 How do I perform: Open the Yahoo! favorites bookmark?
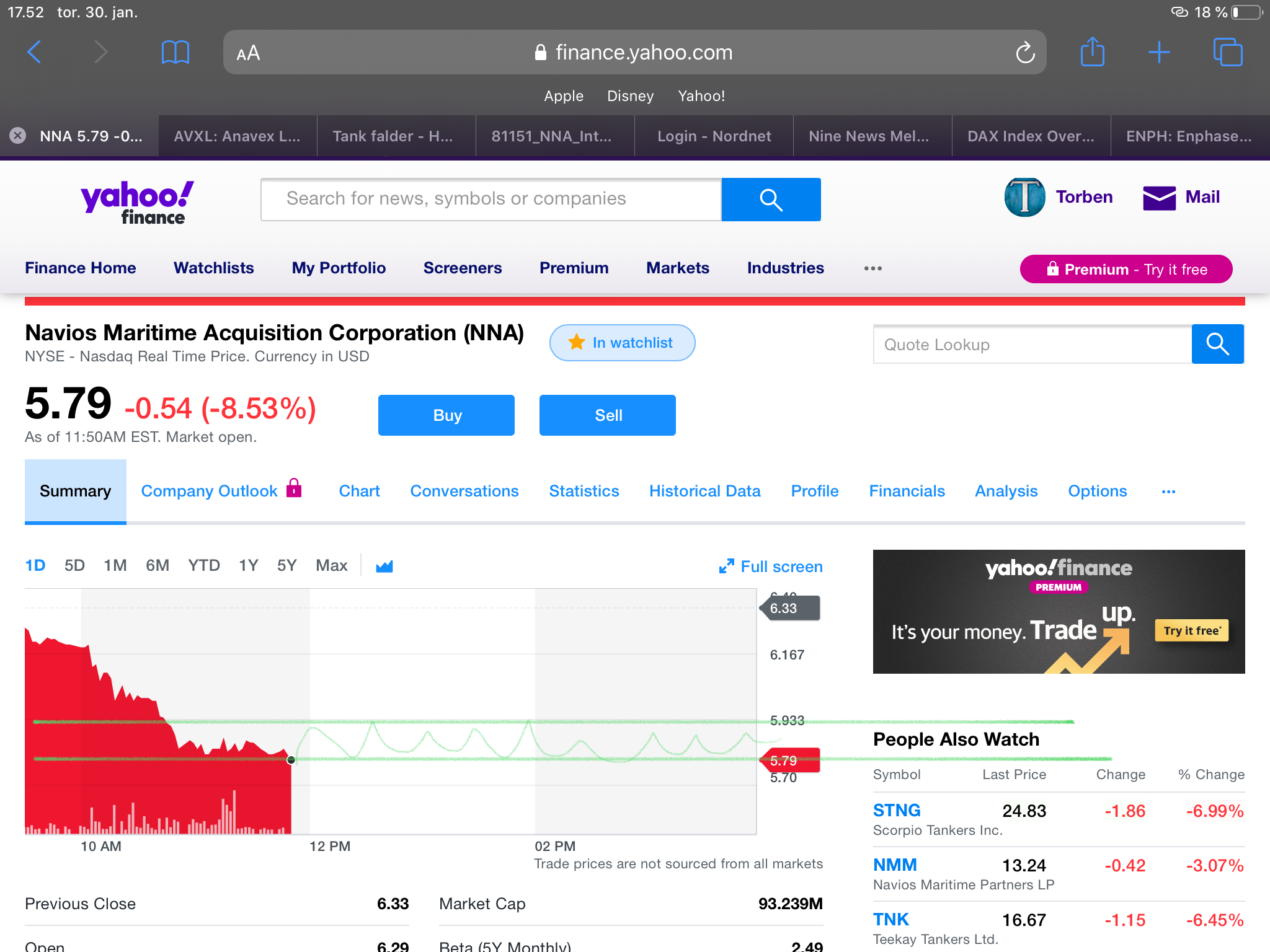(701, 96)
